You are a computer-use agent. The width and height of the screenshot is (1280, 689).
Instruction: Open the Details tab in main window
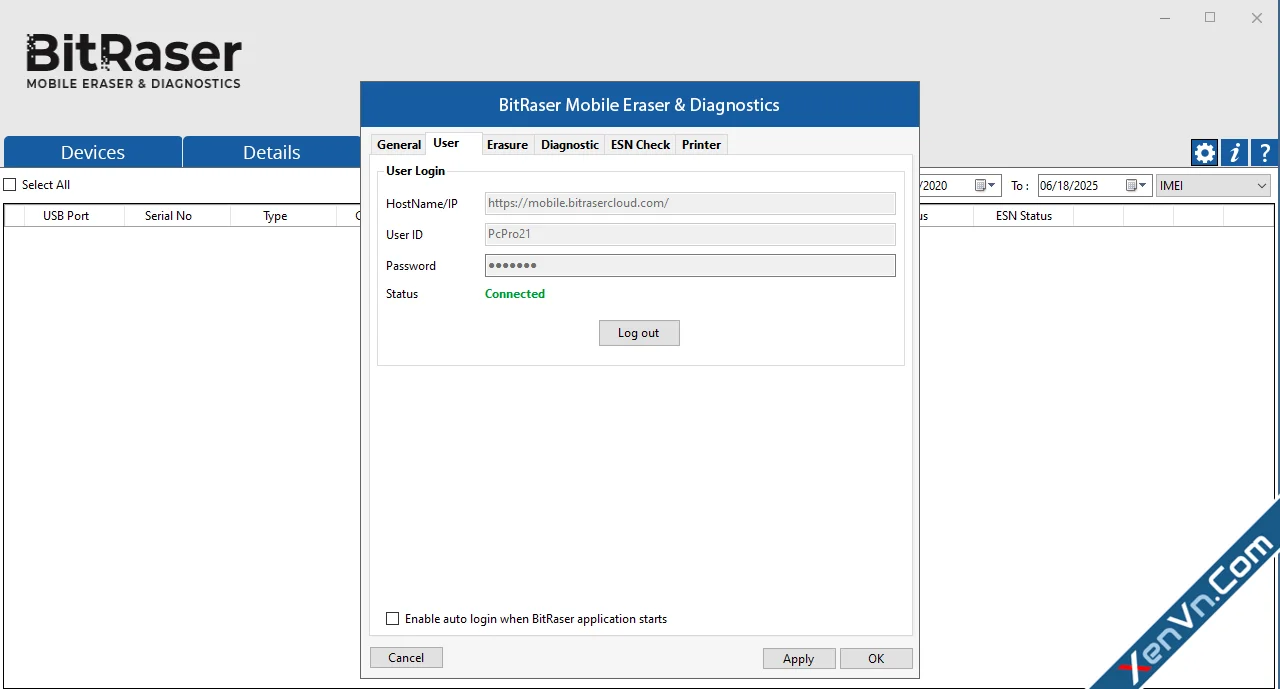point(272,152)
